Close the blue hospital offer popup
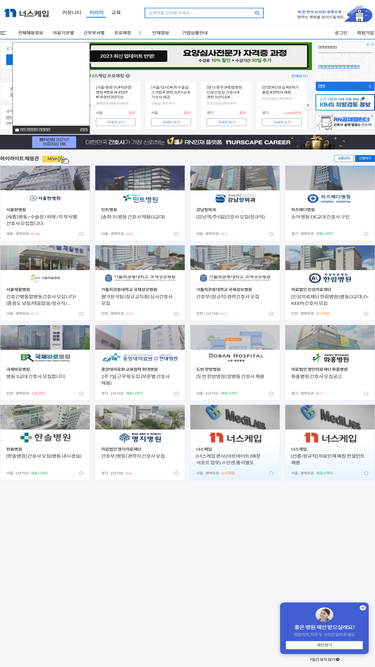 click(x=362, y=608)
